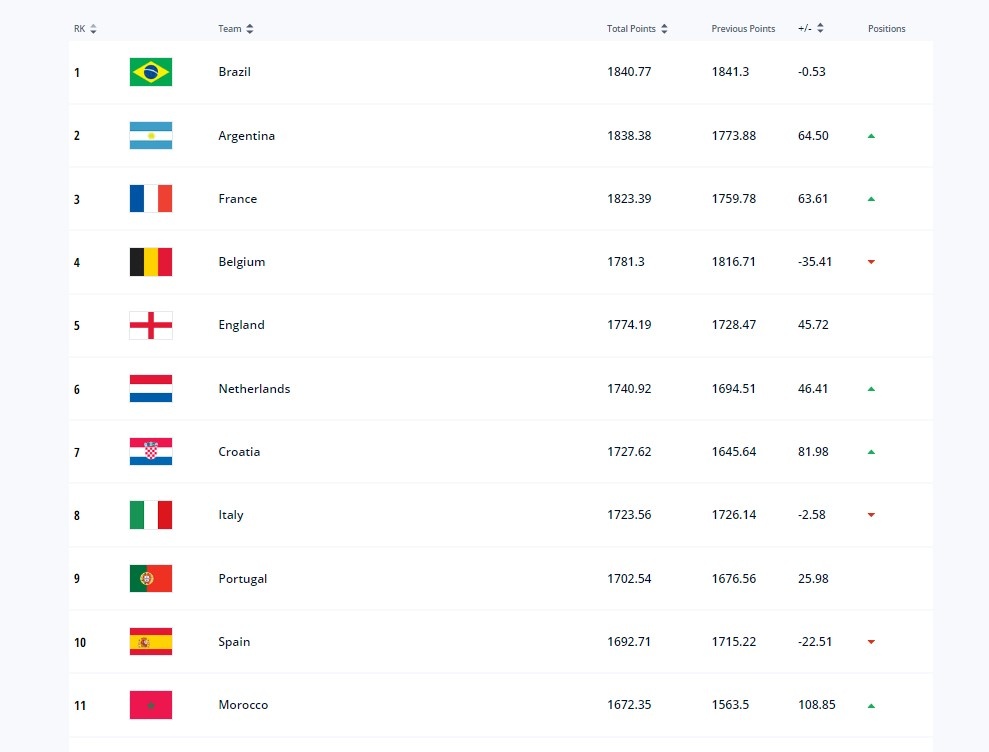Click the Positions column header
Screen dimensions: 989x752
(x=886, y=29)
